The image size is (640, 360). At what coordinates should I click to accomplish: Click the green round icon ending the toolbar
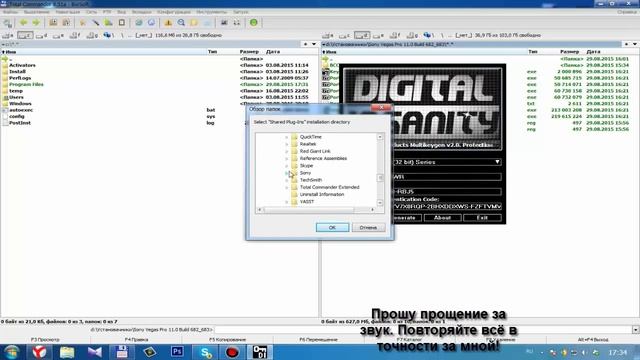point(253,22)
